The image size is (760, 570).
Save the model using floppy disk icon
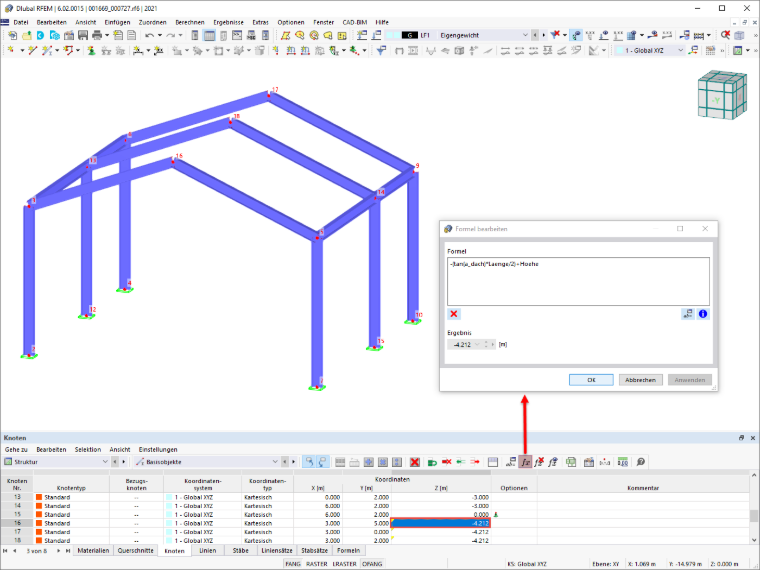tap(83, 35)
